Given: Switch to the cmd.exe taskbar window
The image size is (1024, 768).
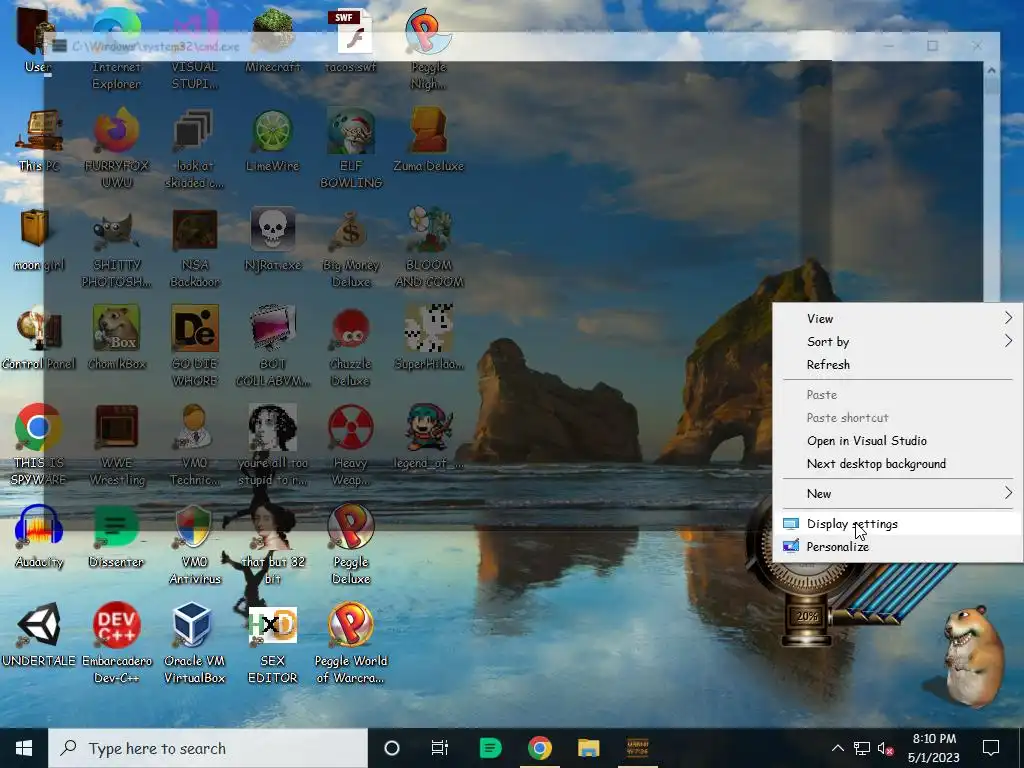Looking at the screenshot, I should (637, 748).
